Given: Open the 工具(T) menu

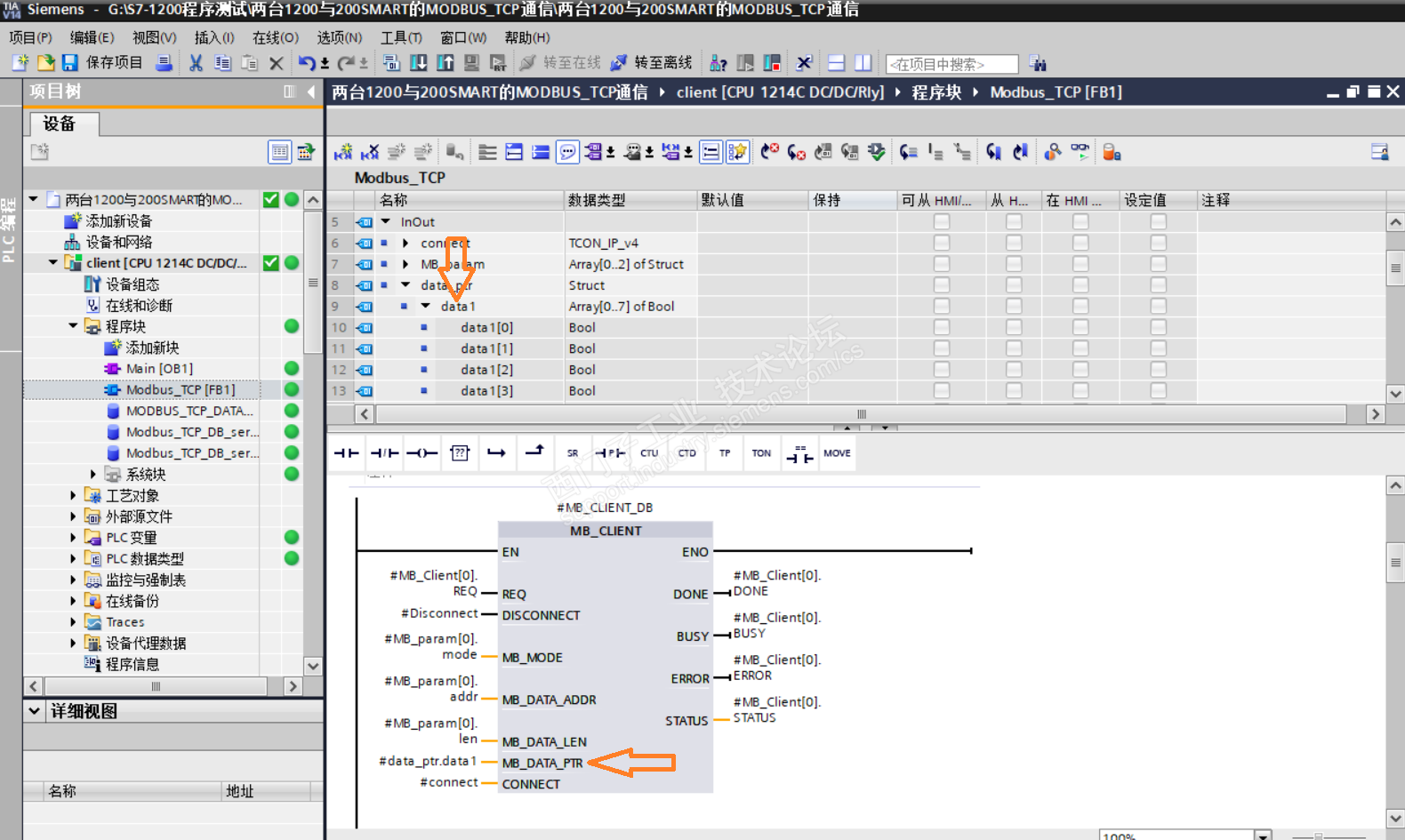Looking at the screenshot, I should point(401,37).
